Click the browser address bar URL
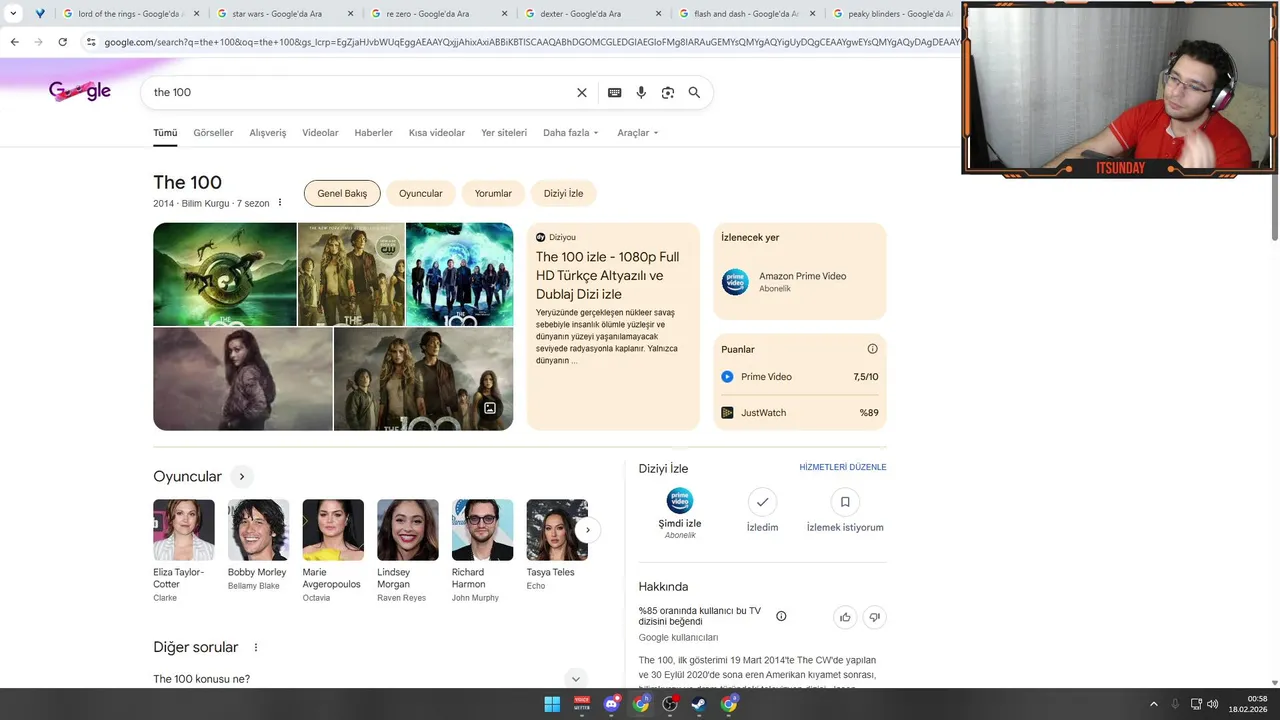 pyautogui.click(x=530, y=42)
